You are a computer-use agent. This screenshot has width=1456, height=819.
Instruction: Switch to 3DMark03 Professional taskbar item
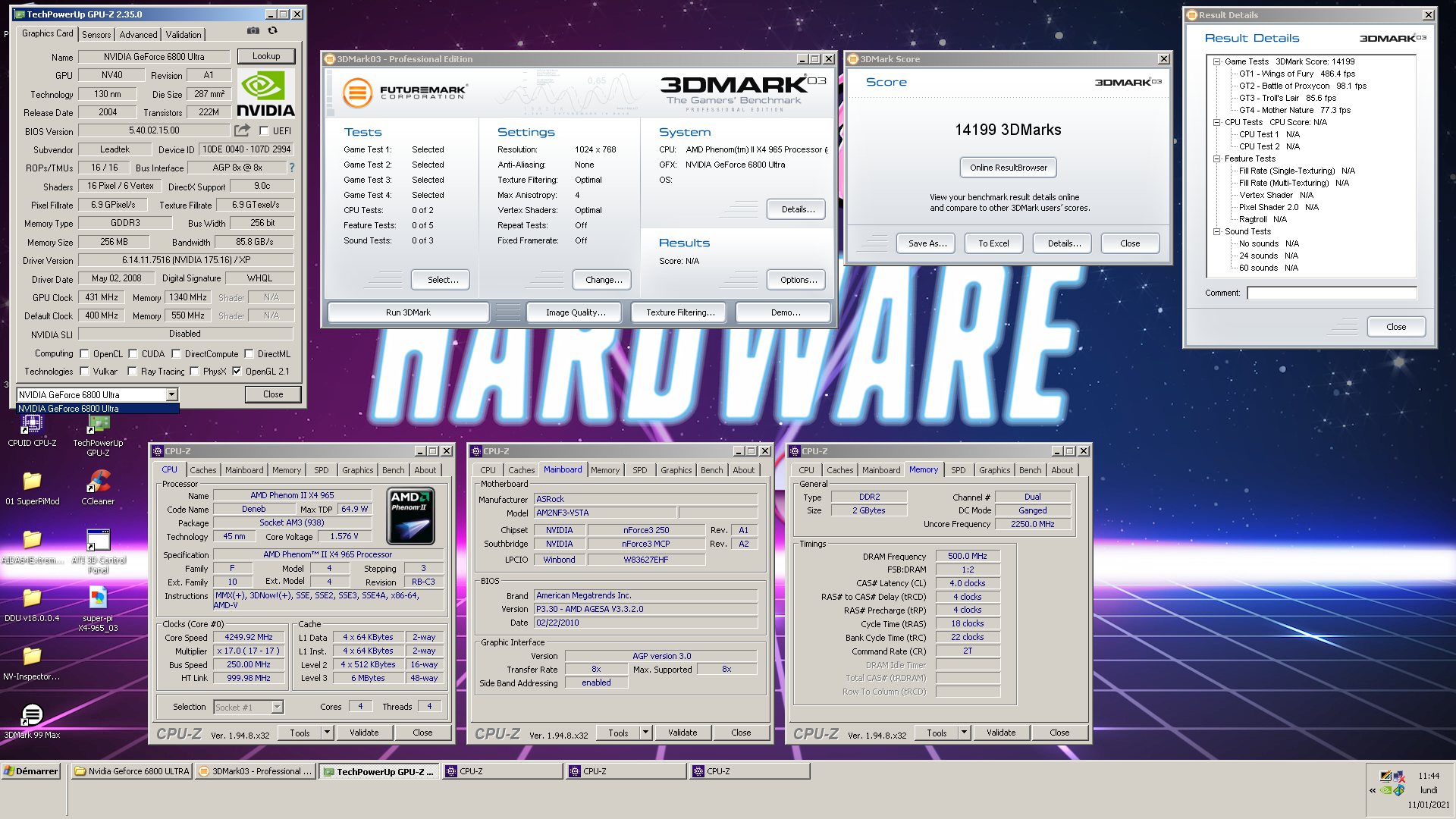[255, 771]
